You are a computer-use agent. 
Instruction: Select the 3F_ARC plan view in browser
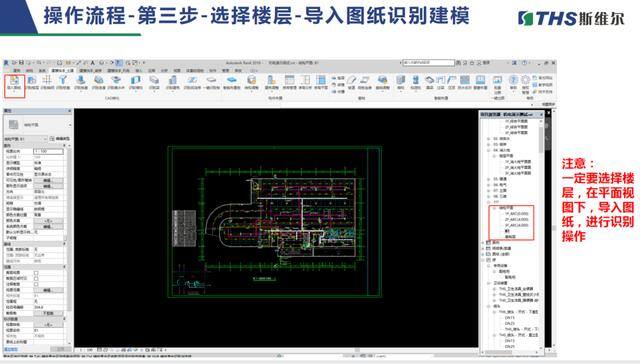click(516, 225)
